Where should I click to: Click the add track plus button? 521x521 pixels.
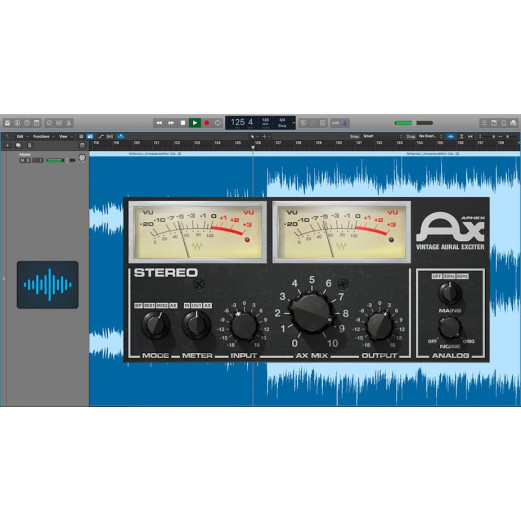pos(7,146)
